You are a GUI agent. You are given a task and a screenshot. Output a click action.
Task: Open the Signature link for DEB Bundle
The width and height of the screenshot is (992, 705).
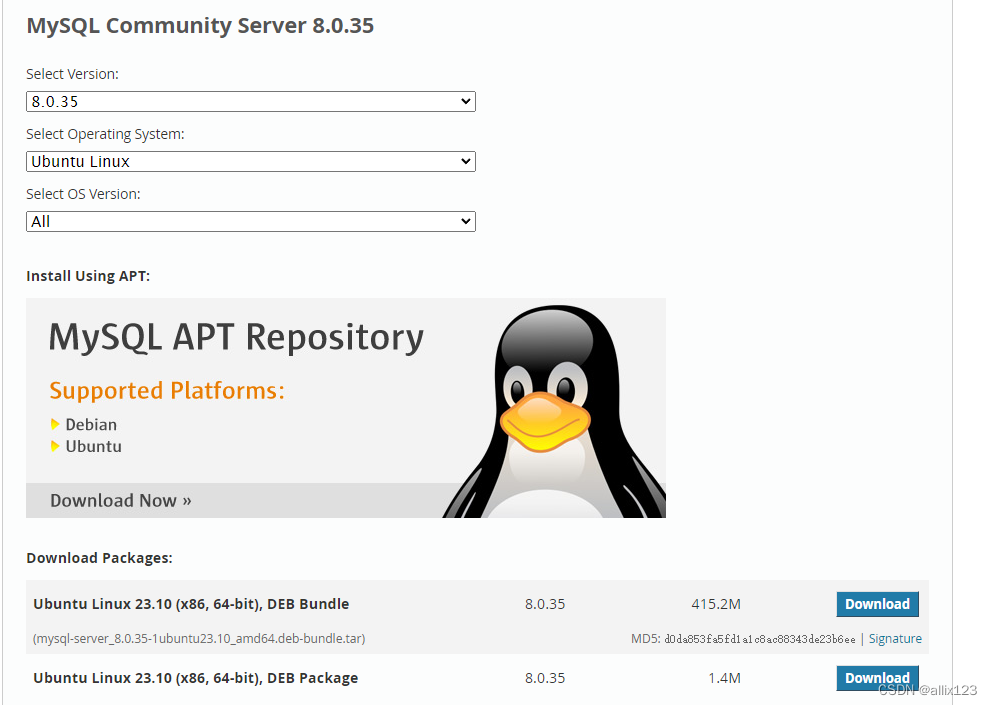point(895,638)
